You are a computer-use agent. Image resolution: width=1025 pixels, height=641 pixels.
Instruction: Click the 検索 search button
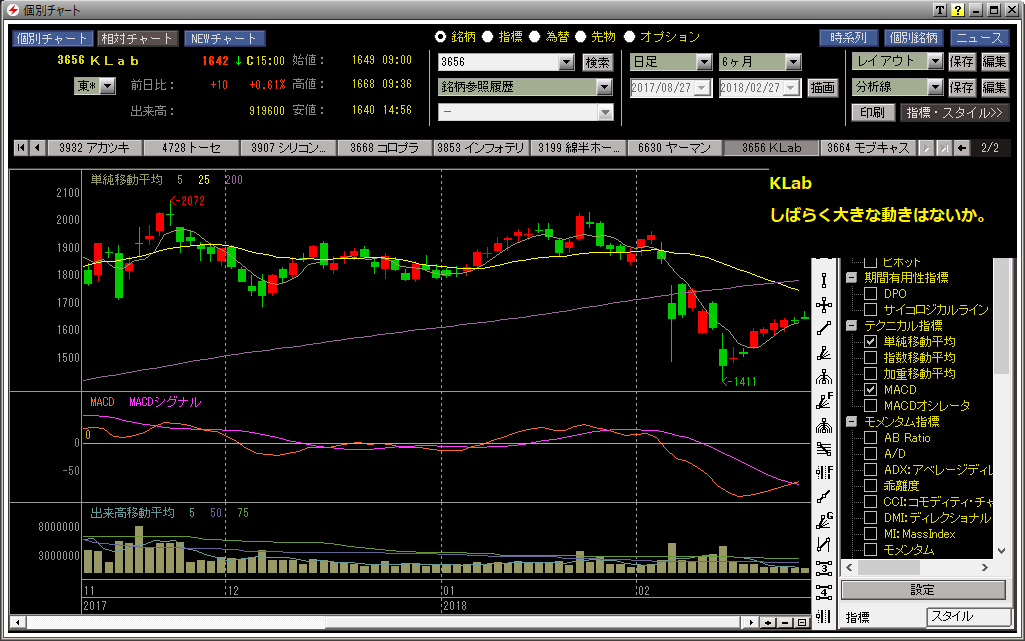coord(597,62)
